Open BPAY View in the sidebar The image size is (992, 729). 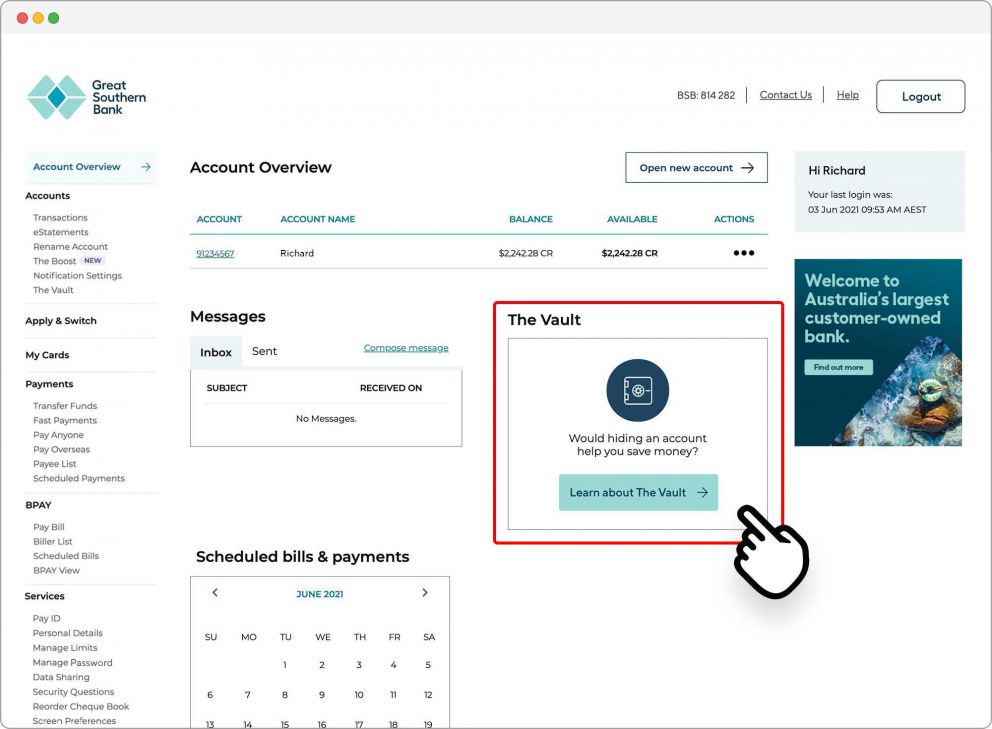56,571
